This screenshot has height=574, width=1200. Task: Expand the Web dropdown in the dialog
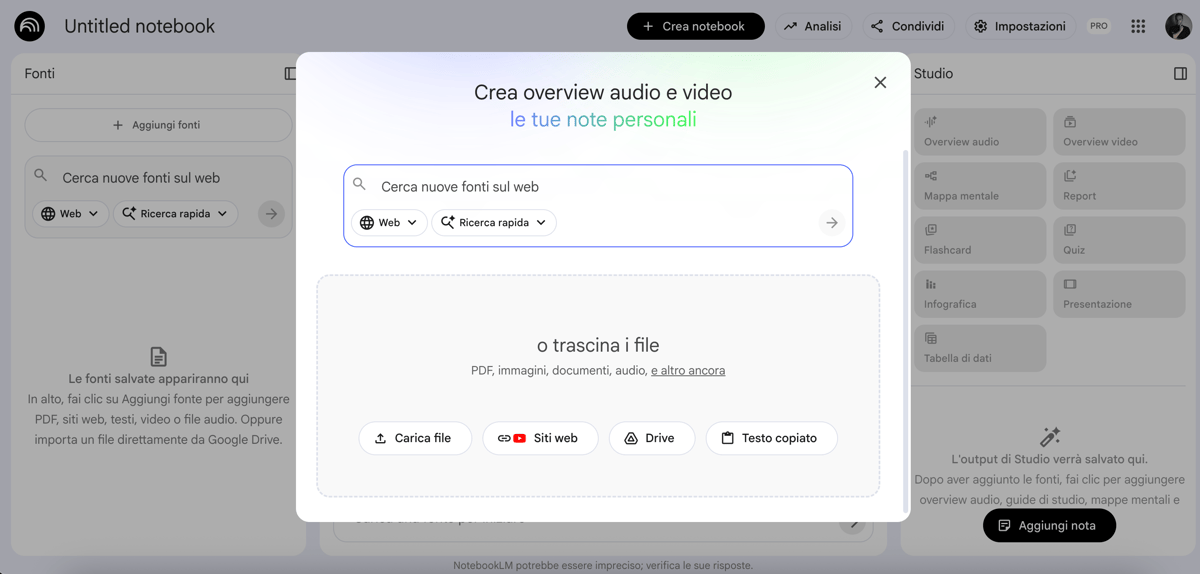click(x=389, y=223)
